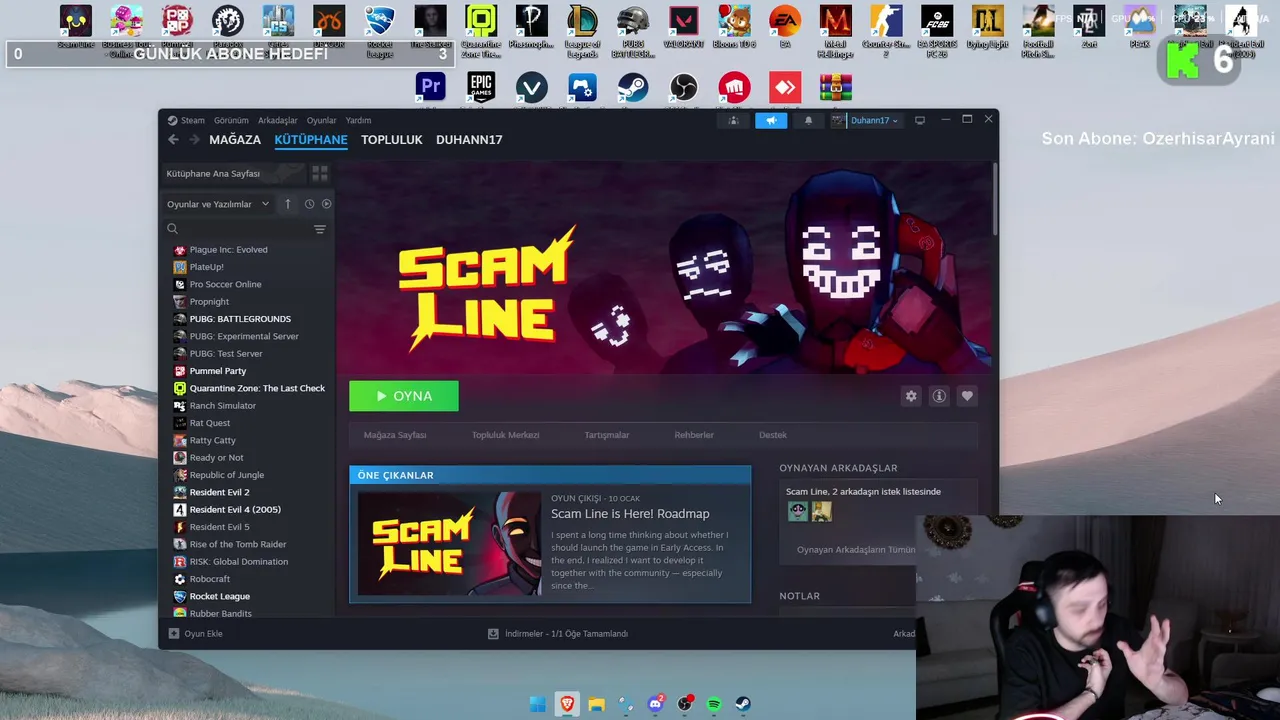This screenshot has width=1280, height=720.
Task: Open Premiere Pro desktop shortcut
Action: (x=431, y=88)
